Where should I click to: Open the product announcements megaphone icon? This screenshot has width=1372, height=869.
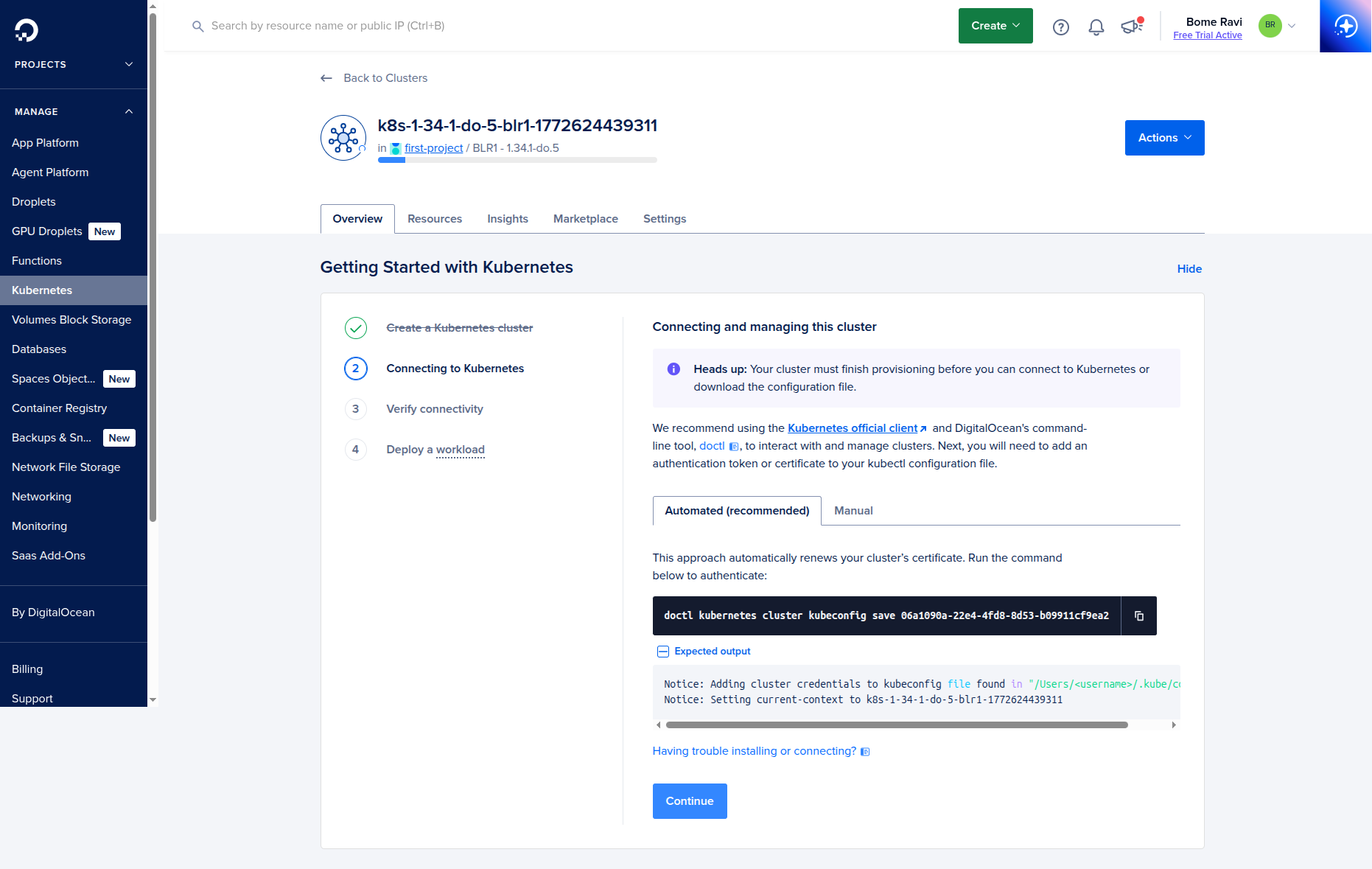(x=1130, y=26)
